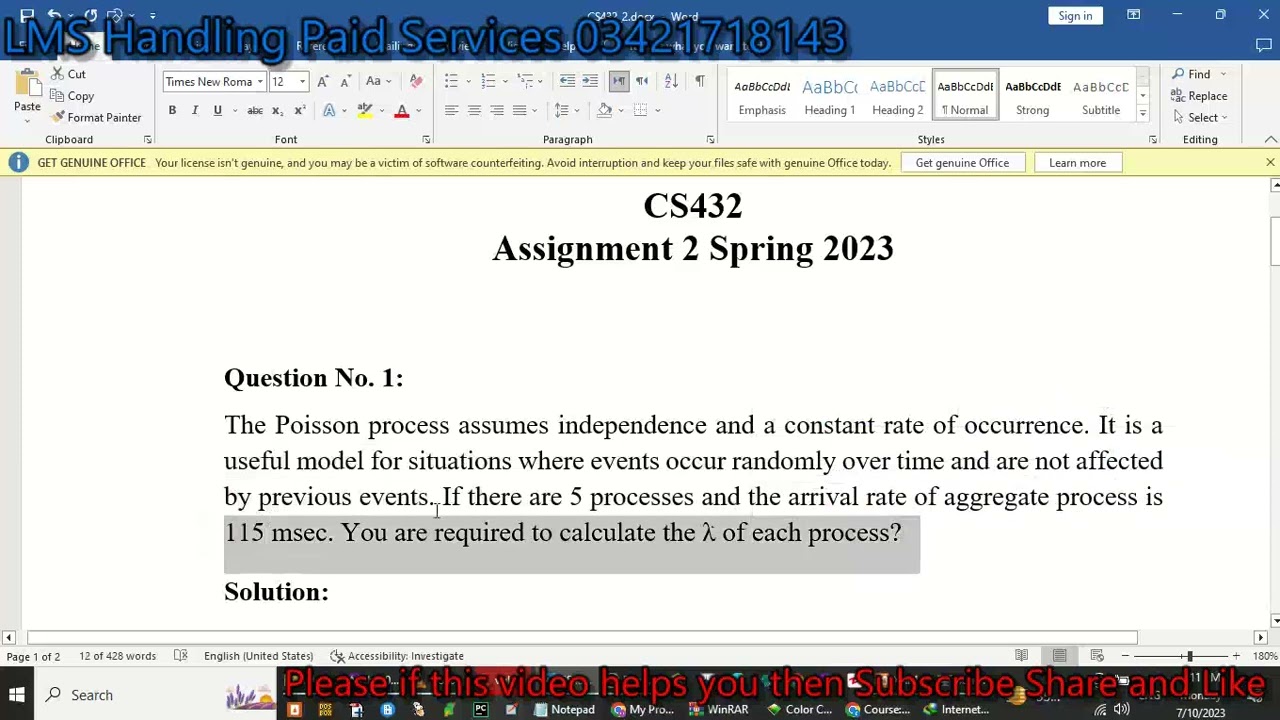1280x720 pixels.
Task: Apply the Heading 2 style
Action: pyautogui.click(x=898, y=96)
